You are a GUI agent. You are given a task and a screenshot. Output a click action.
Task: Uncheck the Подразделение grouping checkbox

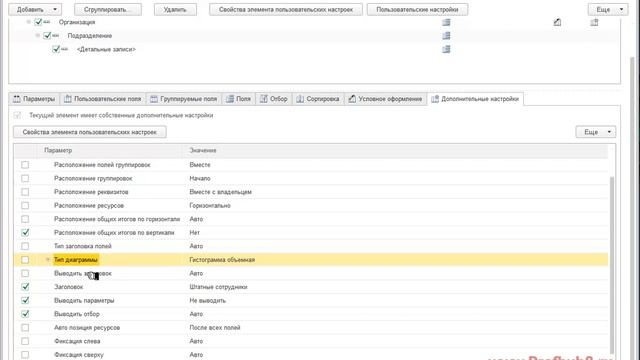(x=47, y=36)
